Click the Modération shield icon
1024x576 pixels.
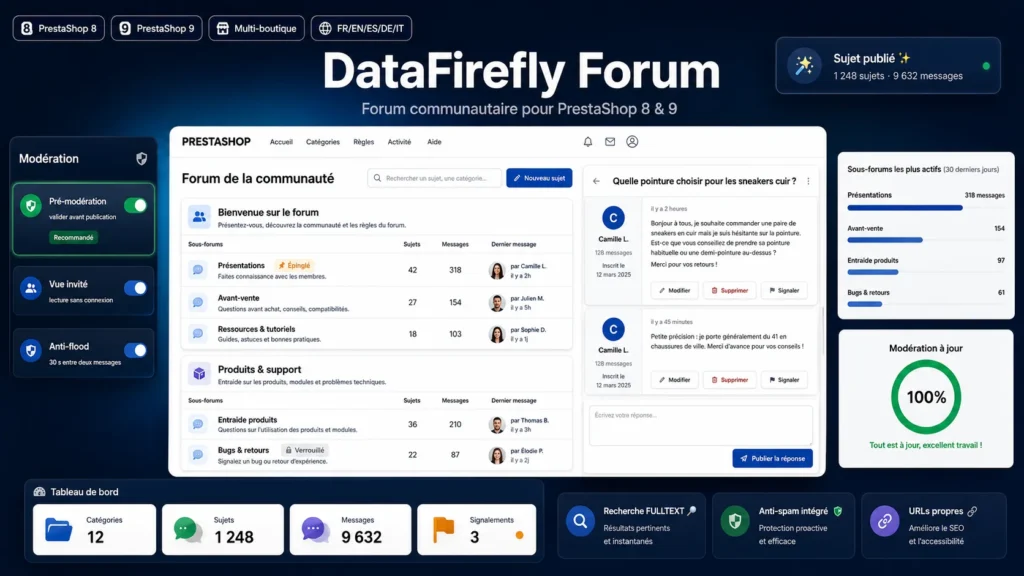(x=142, y=159)
